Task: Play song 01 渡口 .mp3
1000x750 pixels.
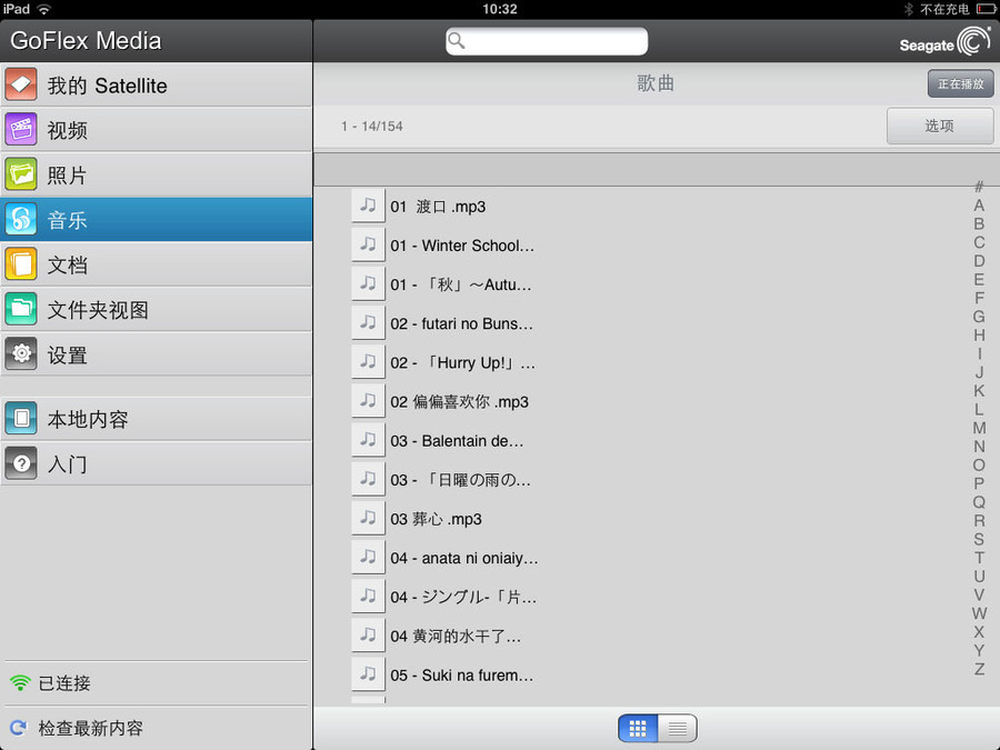Action: click(438, 207)
